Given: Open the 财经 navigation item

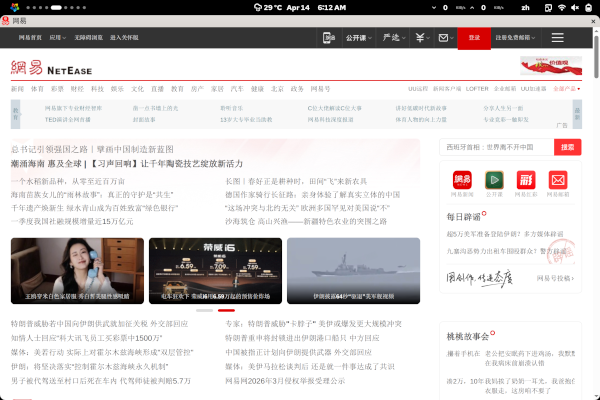Looking at the screenshot, I should [77, 89].
